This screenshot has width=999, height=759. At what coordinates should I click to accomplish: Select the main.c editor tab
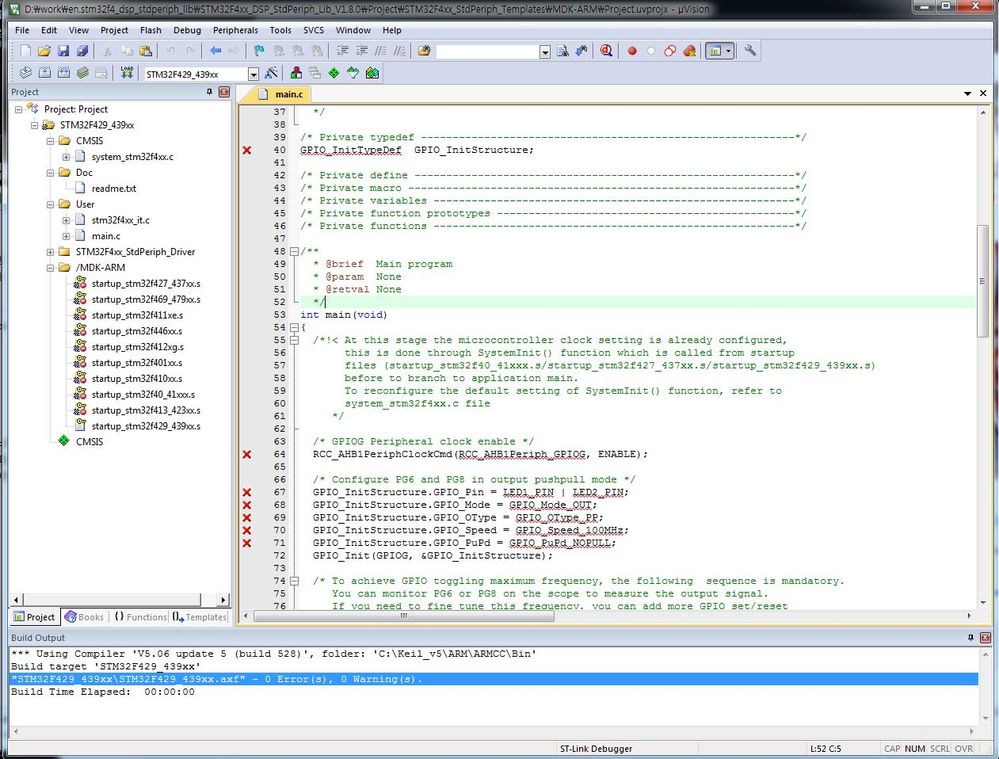tap(281, 94)
